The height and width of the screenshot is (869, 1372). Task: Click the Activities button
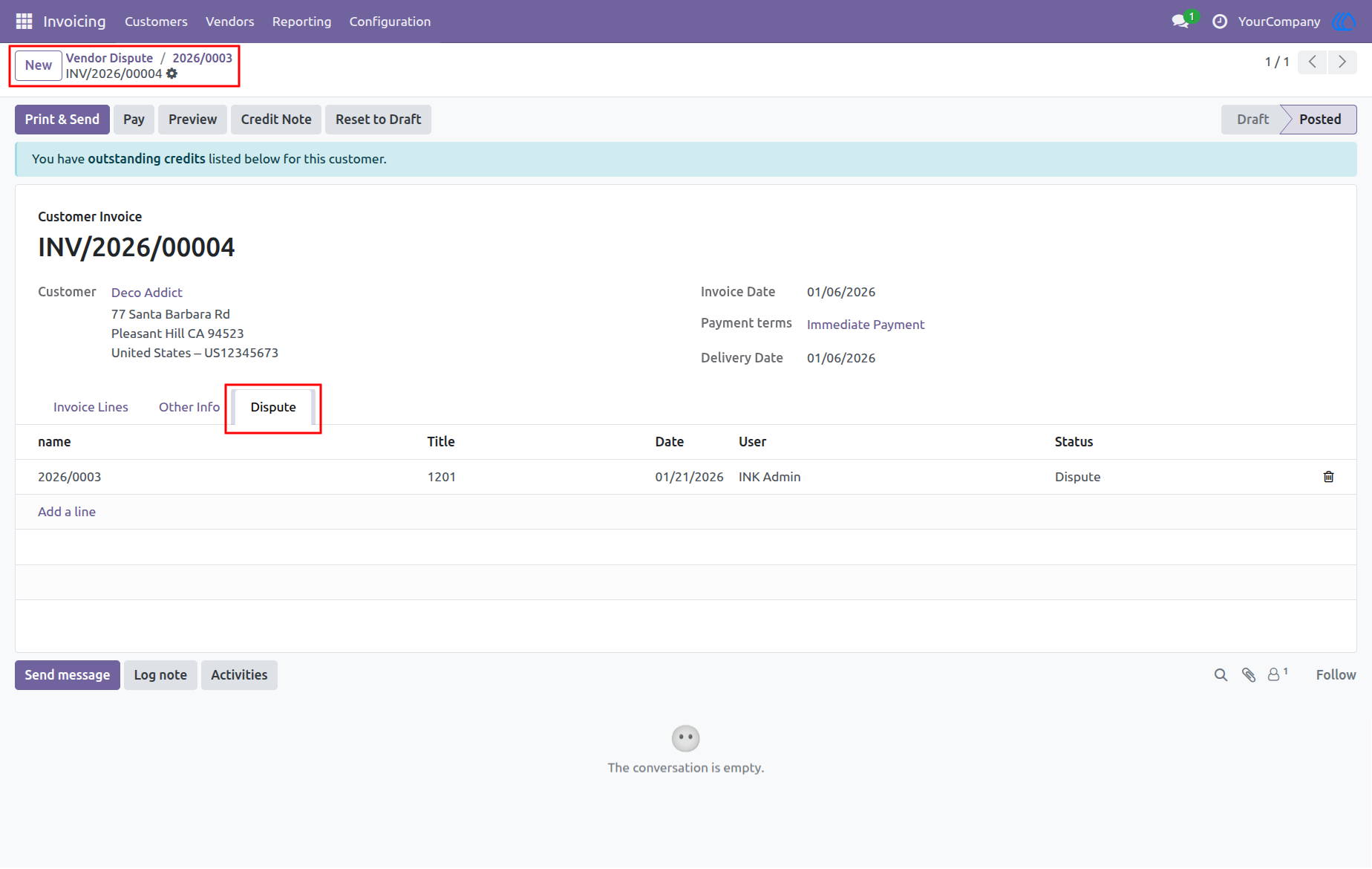tap(239, 675)
